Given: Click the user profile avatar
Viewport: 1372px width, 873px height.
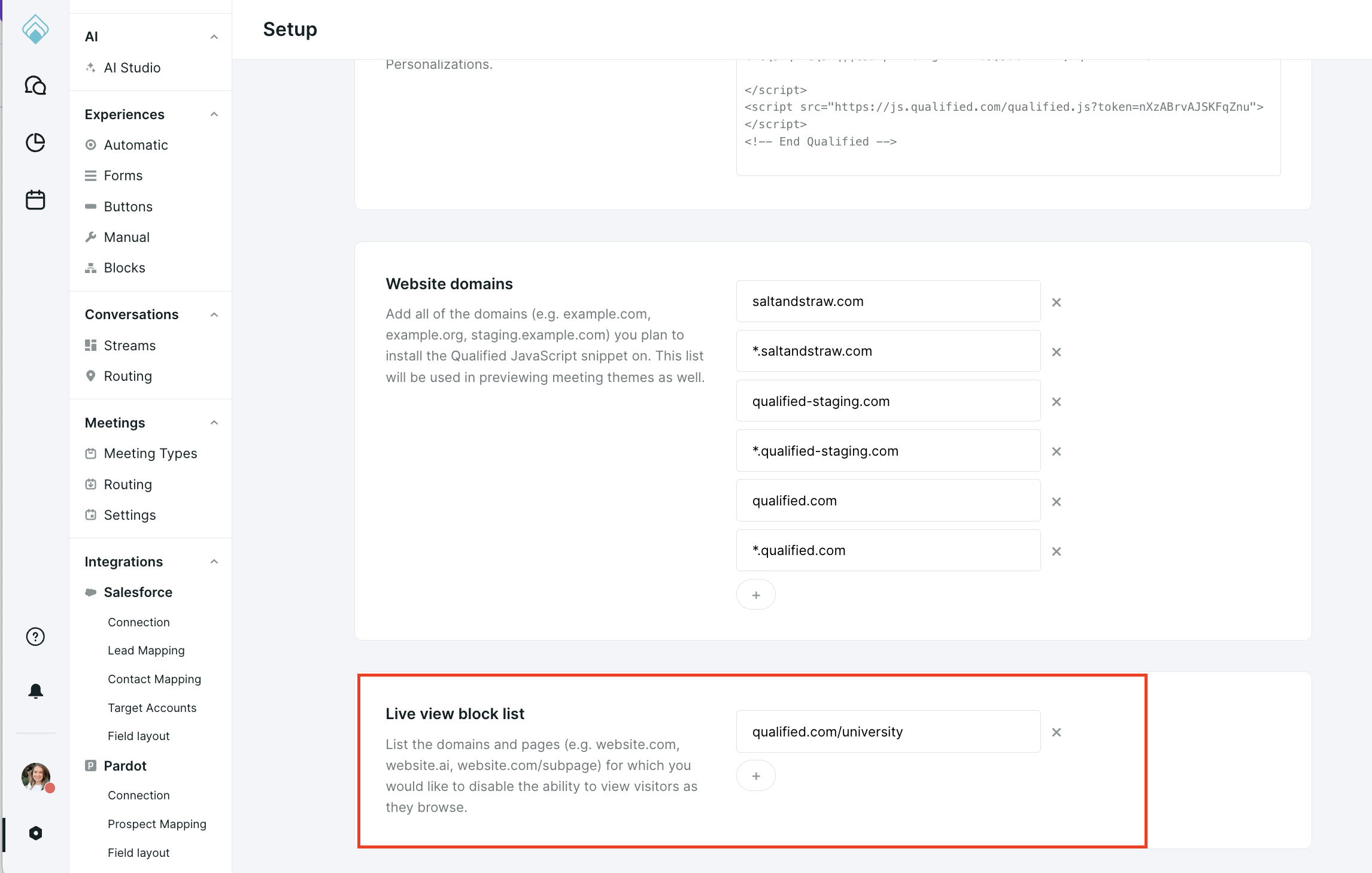Looking at the screenshot, I should pos(36,777).
